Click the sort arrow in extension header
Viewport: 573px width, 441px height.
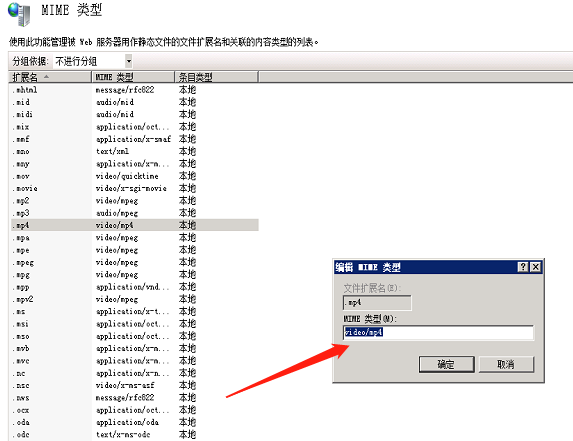click(46, 77)
